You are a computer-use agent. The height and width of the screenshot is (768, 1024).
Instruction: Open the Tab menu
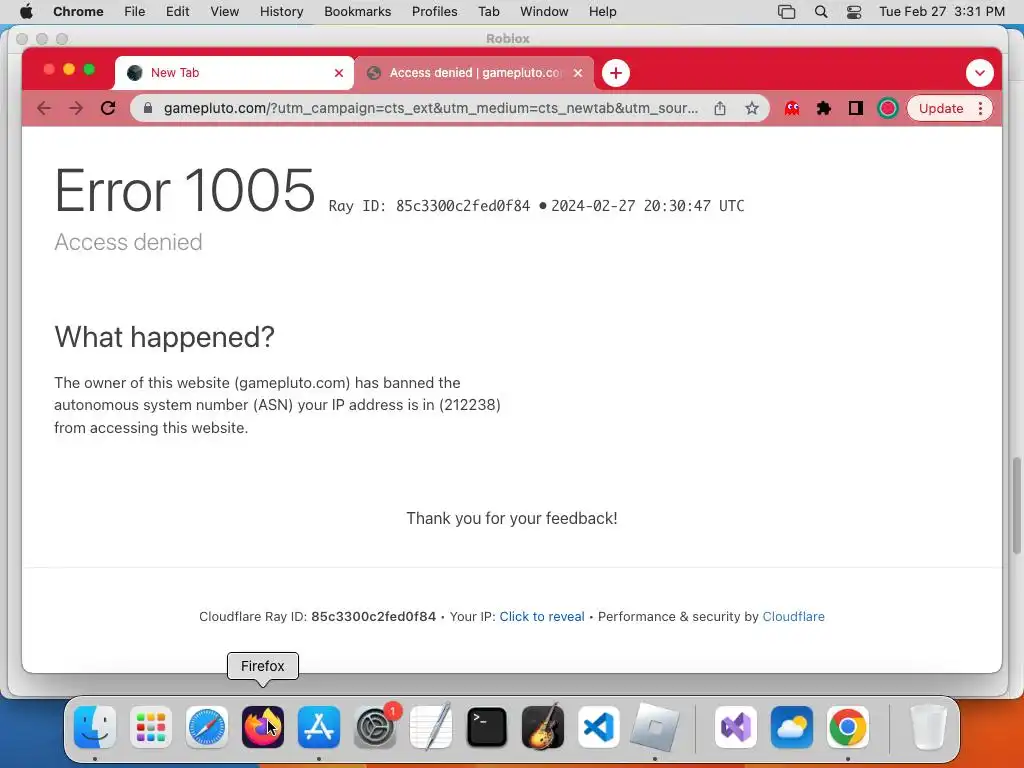tap(488, 12)
